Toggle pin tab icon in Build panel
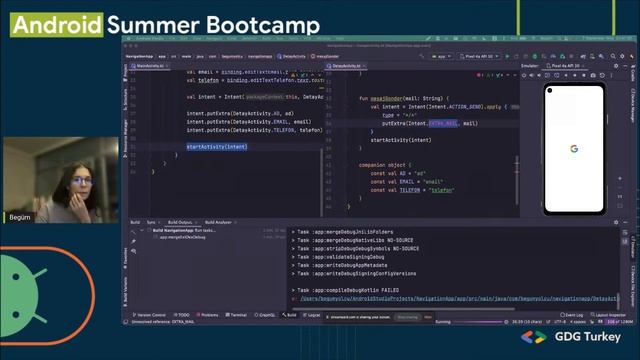The height and width of the screenshot is (360, 640). [x=133, y=241]
